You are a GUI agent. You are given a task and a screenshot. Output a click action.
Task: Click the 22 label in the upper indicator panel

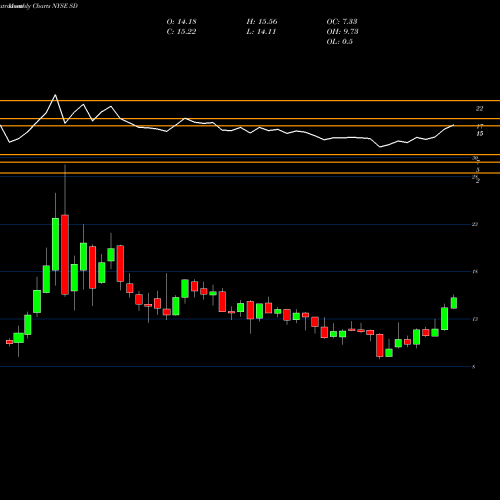pos(479,109)
